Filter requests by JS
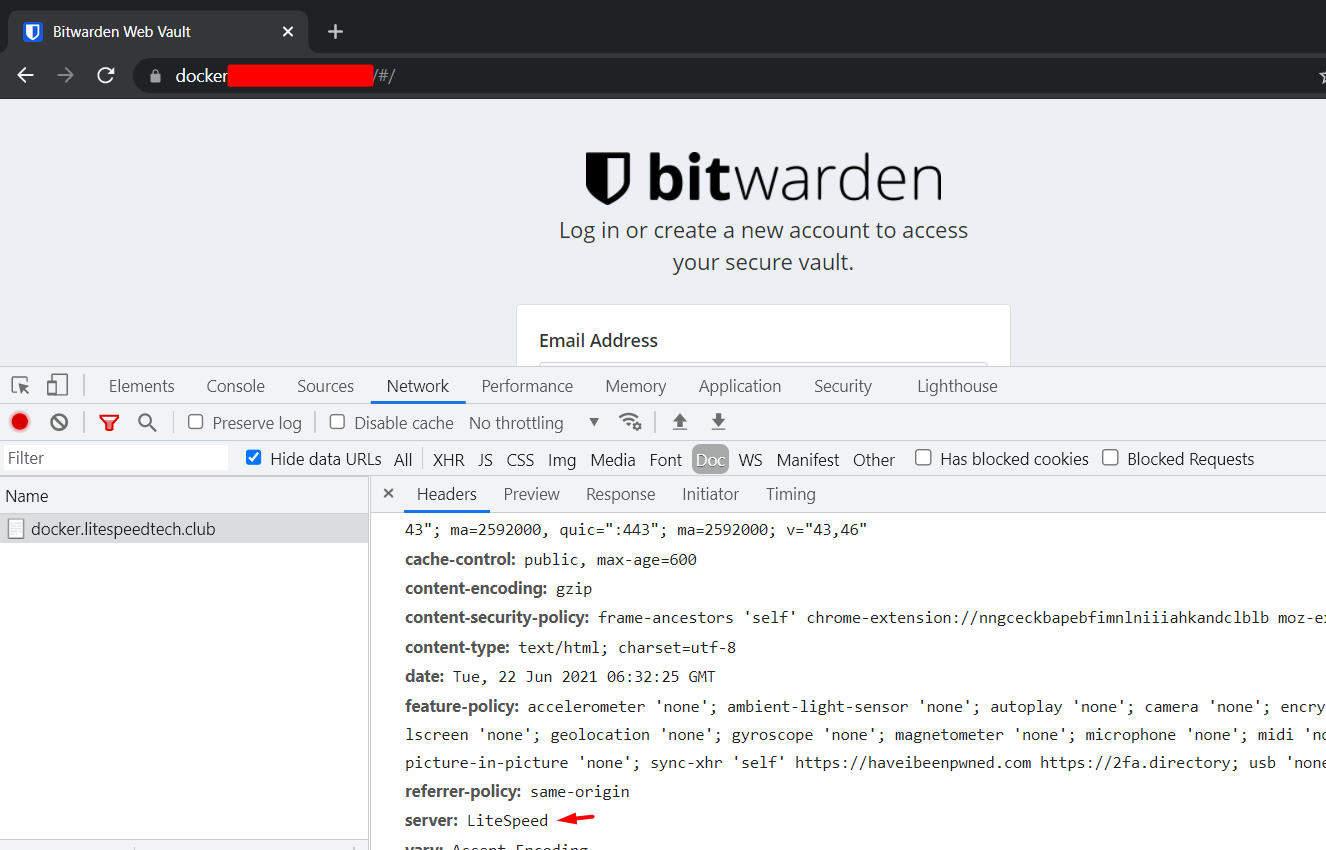This screenshot has width=1326, height=850. click(486, 460)
